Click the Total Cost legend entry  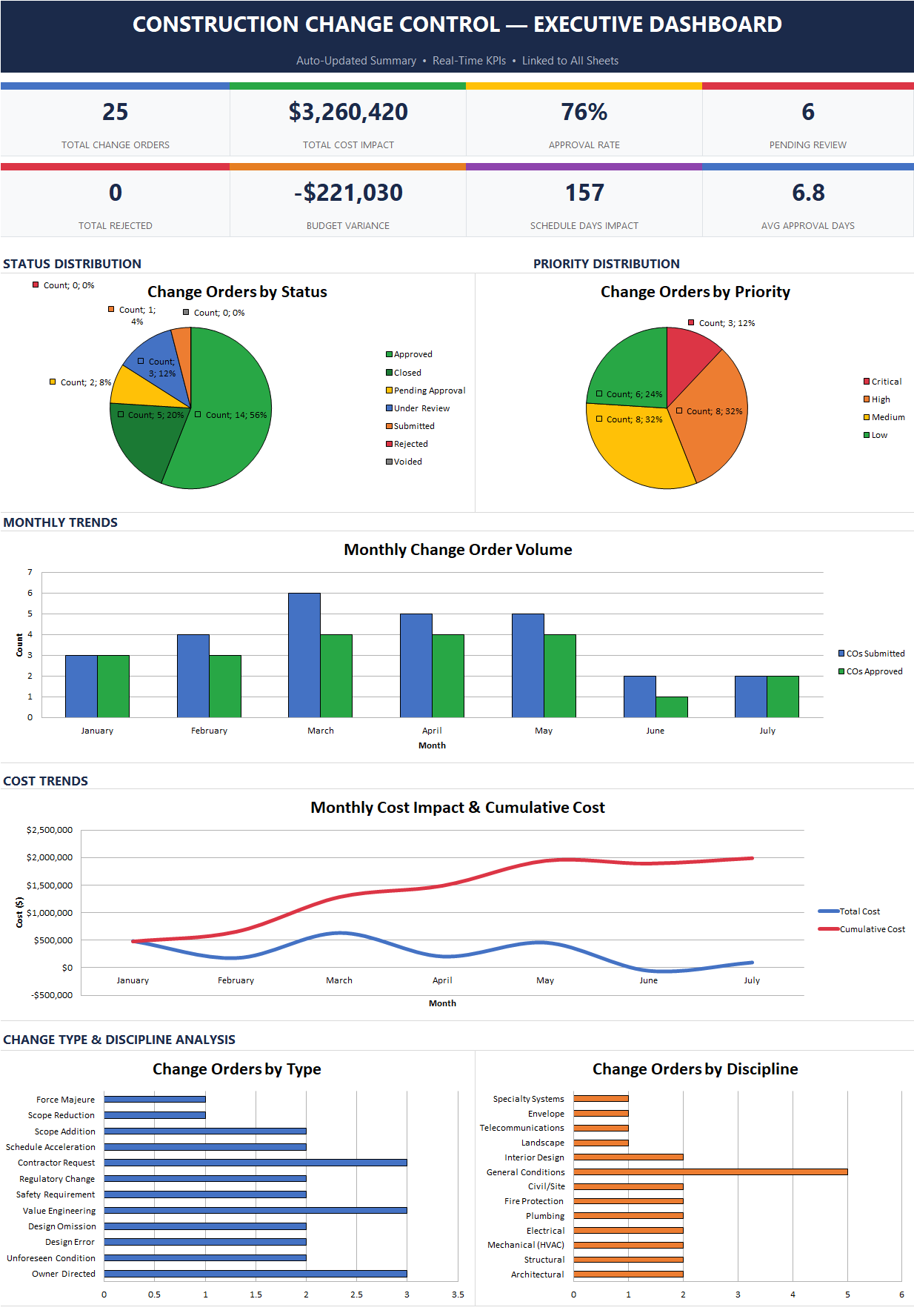point(849,911)
